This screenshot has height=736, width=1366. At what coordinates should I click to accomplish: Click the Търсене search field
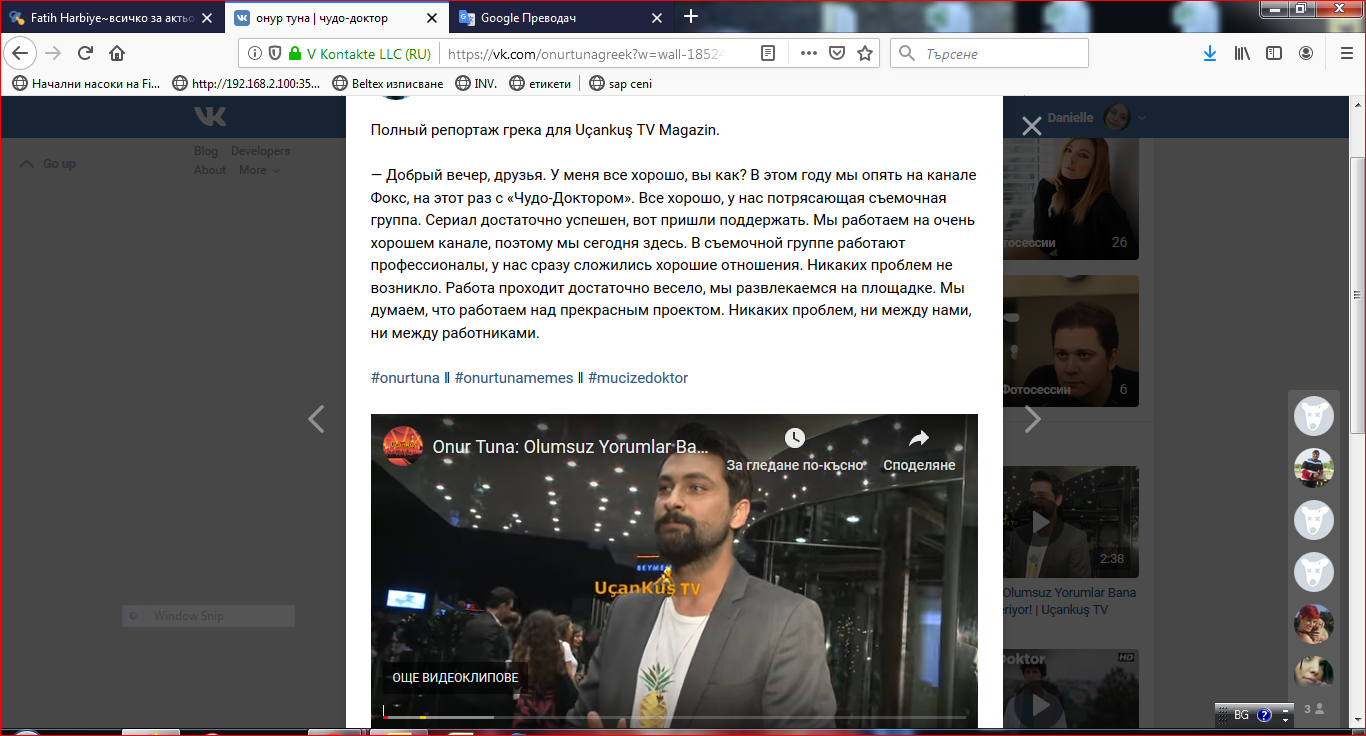1000,53
